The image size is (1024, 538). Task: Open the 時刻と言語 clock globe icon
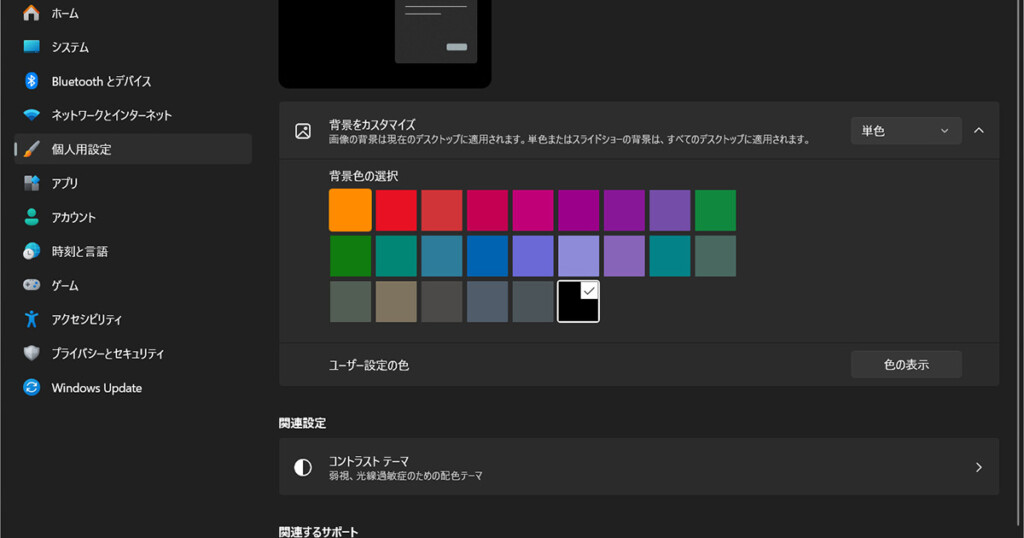(31, 251)
